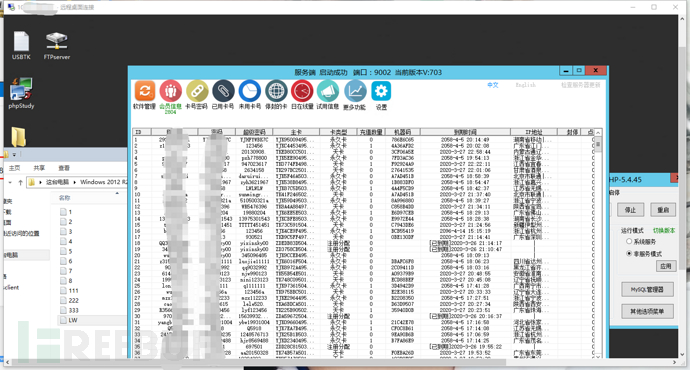690x370 pixels.
Task: Open 软件管理 orange refresh icon
Action: (144, 91)
